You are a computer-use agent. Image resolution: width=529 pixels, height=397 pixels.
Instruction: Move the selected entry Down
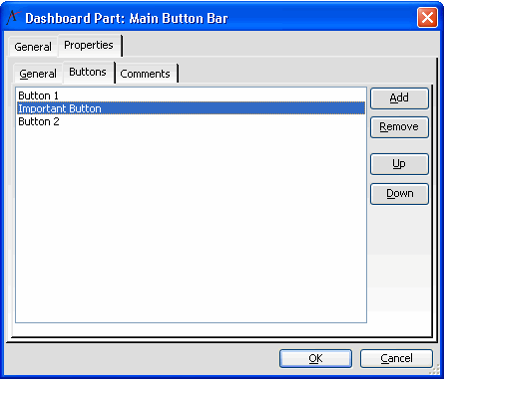[x=399, y=194]
